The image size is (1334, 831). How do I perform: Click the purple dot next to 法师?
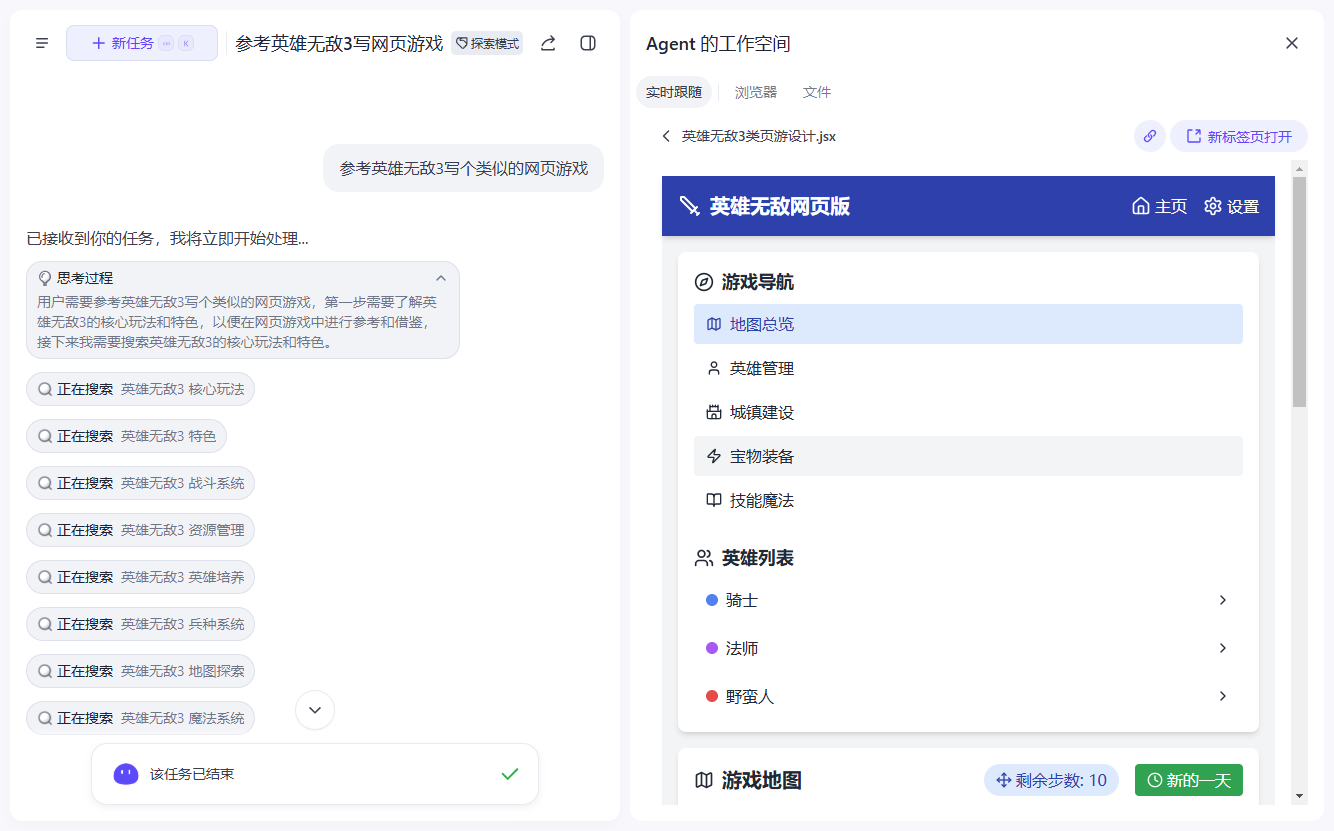click(x=712, y=648)
